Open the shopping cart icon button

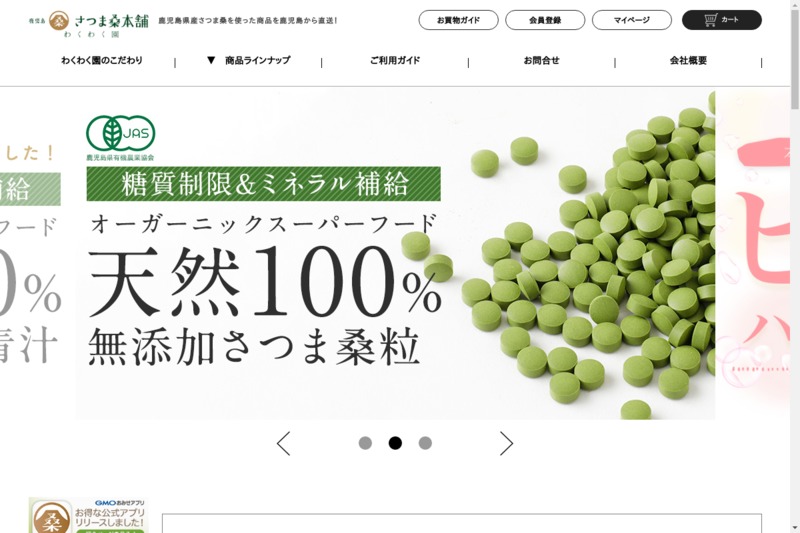pos(721,20)
